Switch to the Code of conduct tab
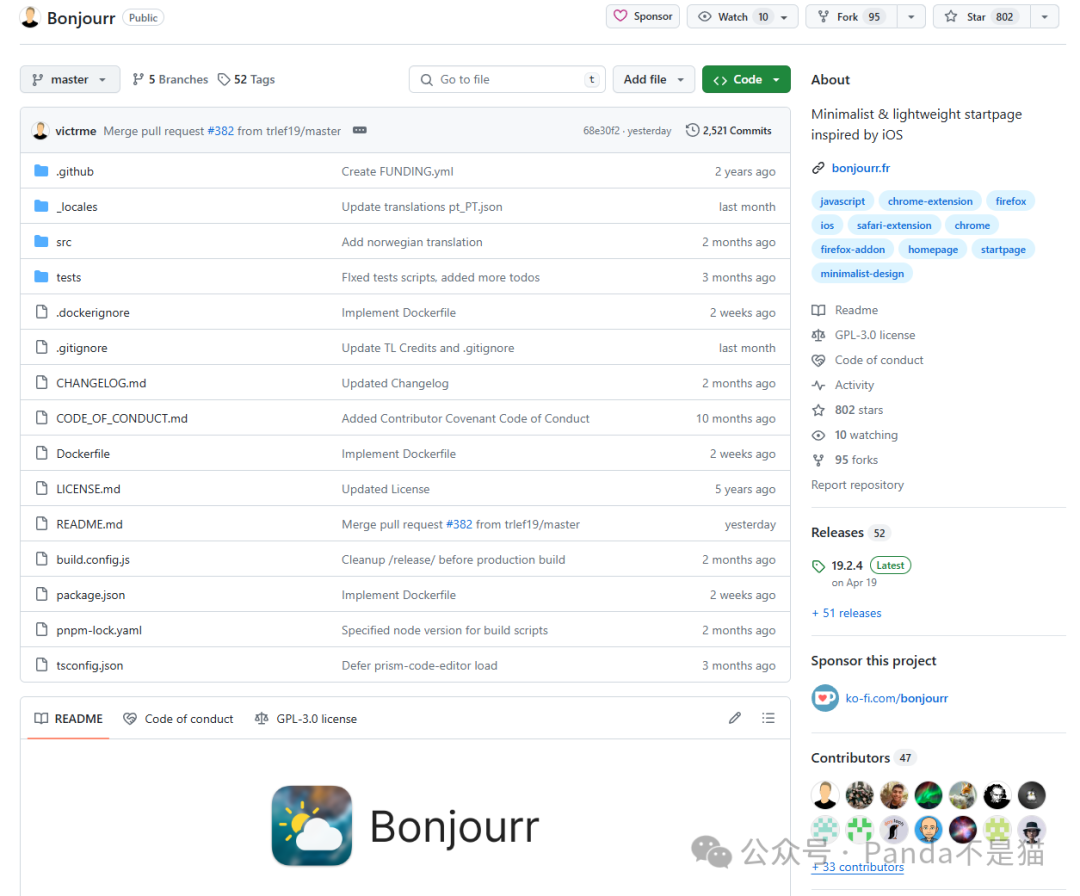The width and height of the screenshot is (1080, 896). (x=178, y=718)
